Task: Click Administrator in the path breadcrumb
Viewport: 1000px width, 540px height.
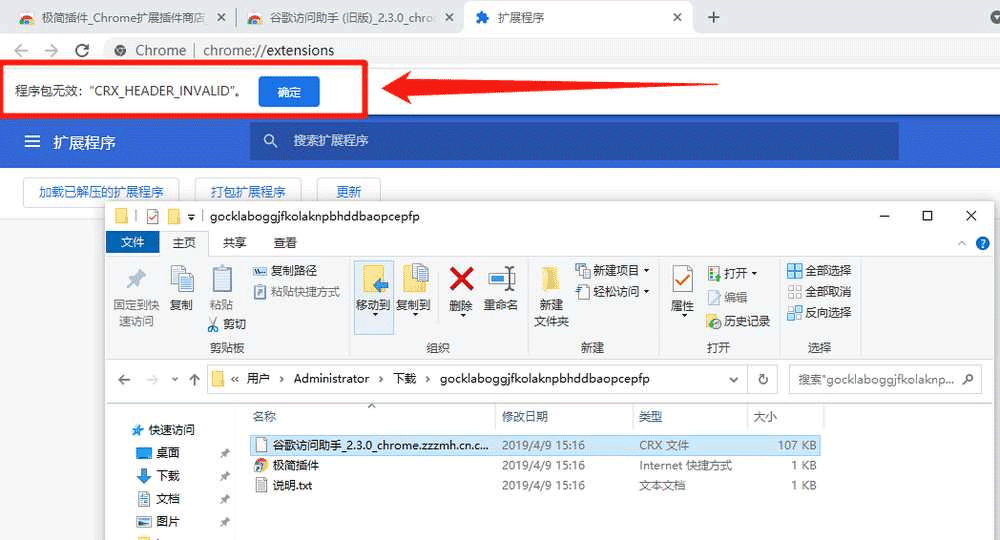Action: 332,379
